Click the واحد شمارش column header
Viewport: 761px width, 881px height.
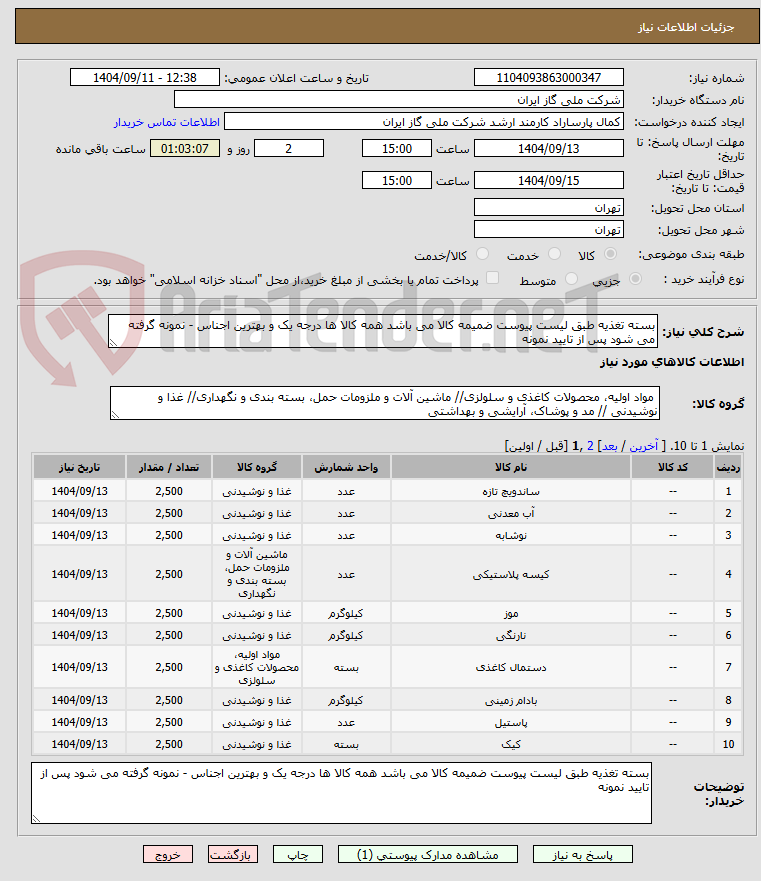point(346,467)
